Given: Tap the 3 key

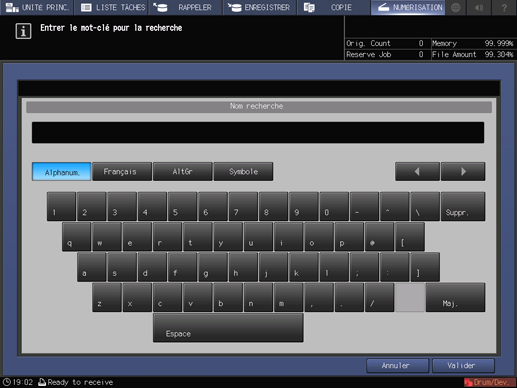Looking at the screenshot, I should (122, 206).
